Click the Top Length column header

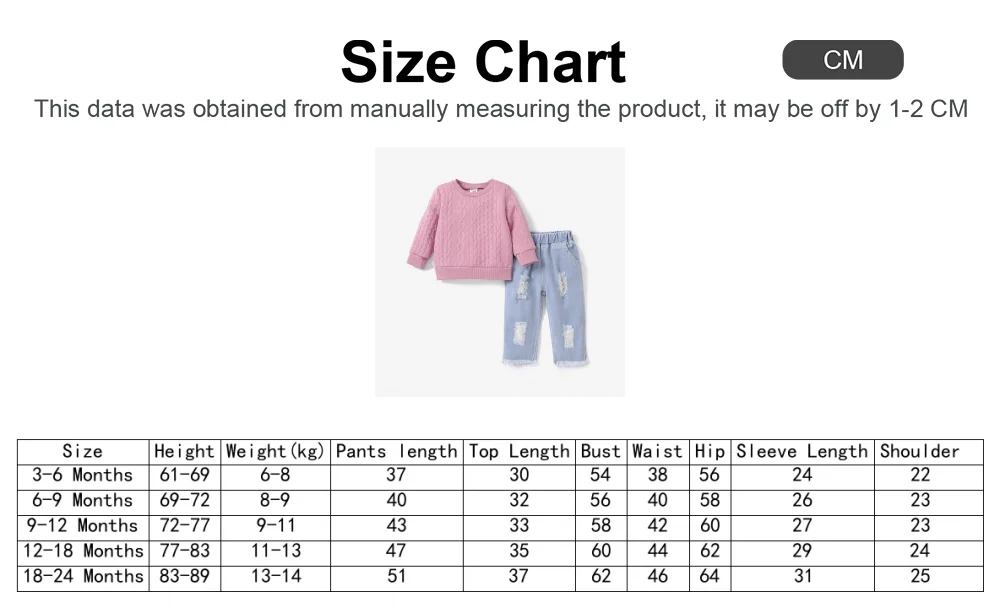pyautogui.click(x=519, y=452)
